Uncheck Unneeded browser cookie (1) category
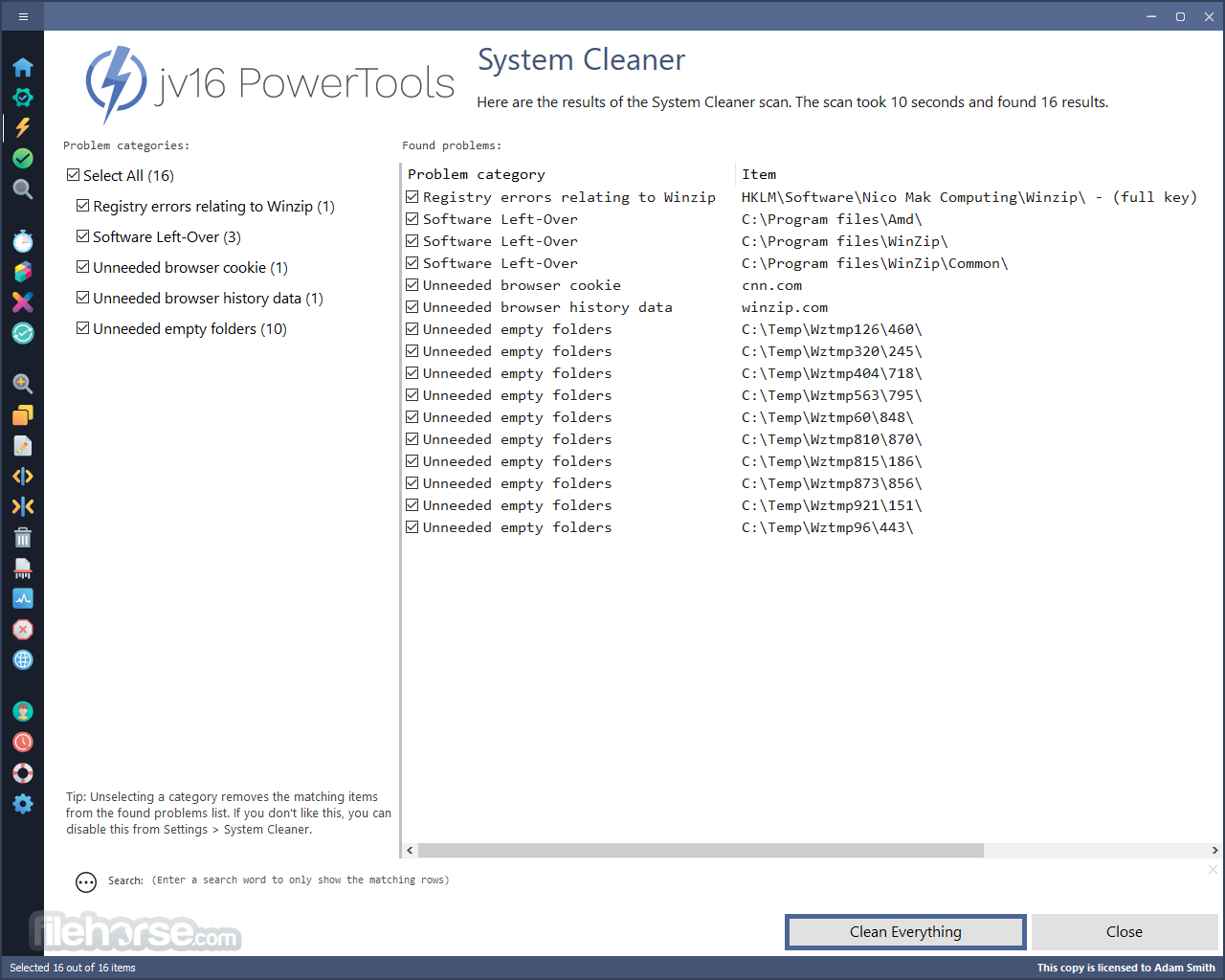The image size is (1225, 980). [83, 267]
